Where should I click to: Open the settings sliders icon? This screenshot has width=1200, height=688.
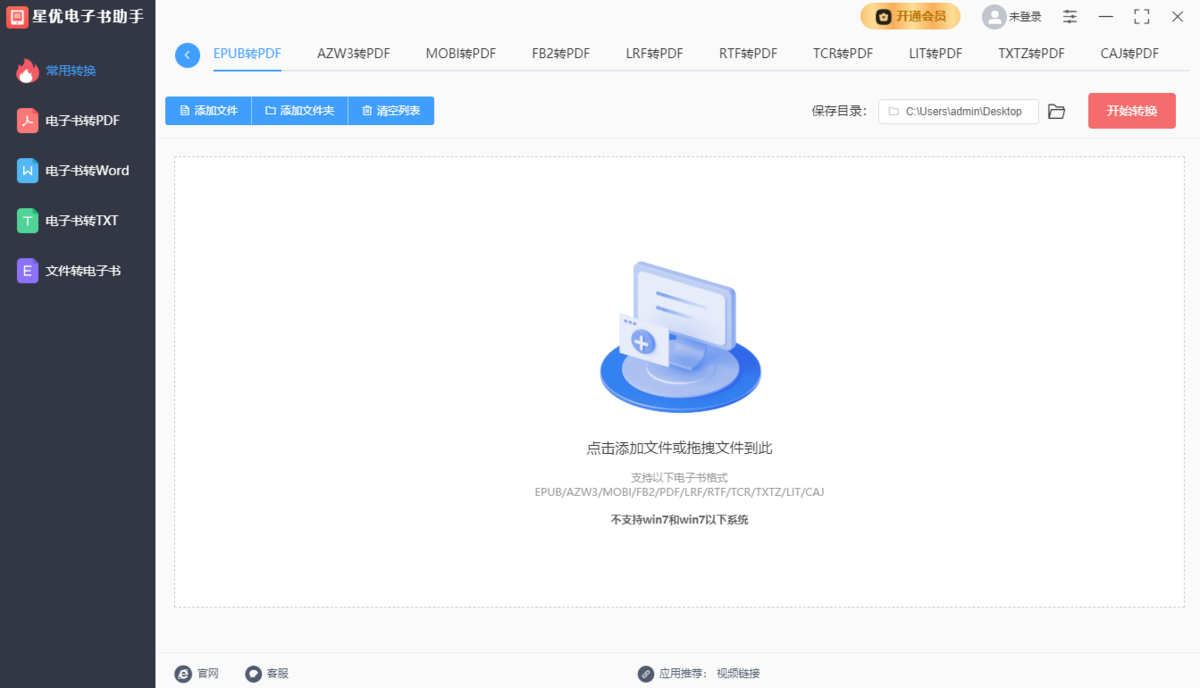coord(1070,16)
